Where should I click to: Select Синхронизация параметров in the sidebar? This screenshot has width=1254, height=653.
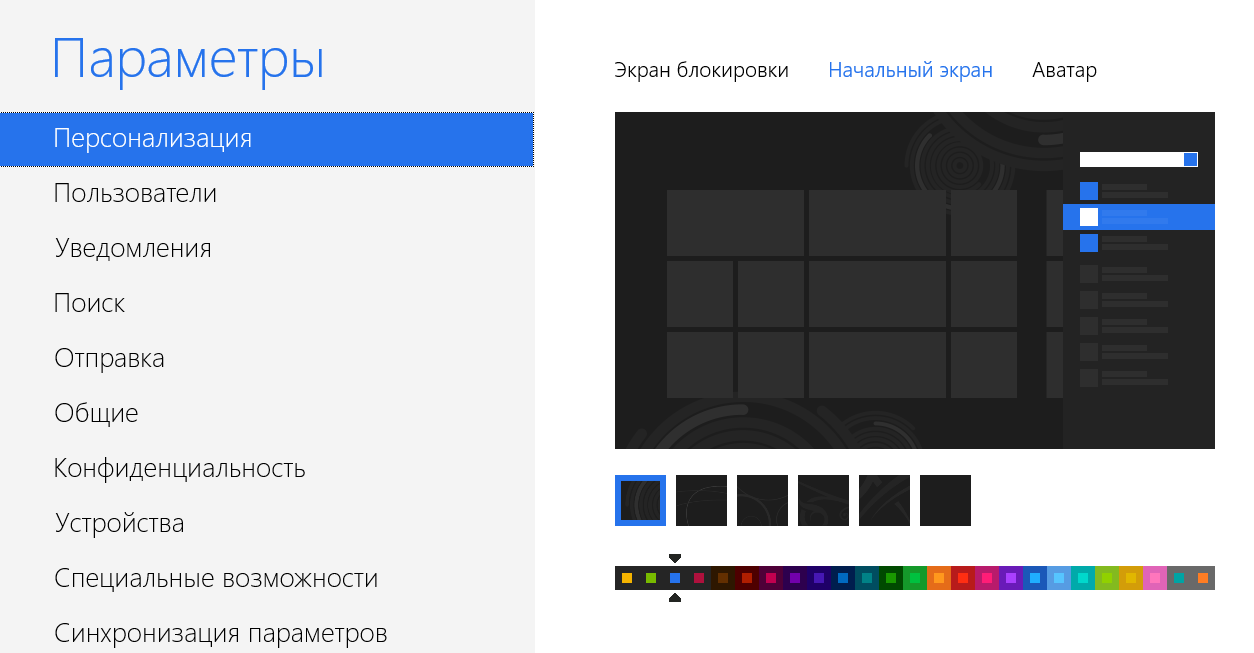pyautogui.click(x=267, y=632)
